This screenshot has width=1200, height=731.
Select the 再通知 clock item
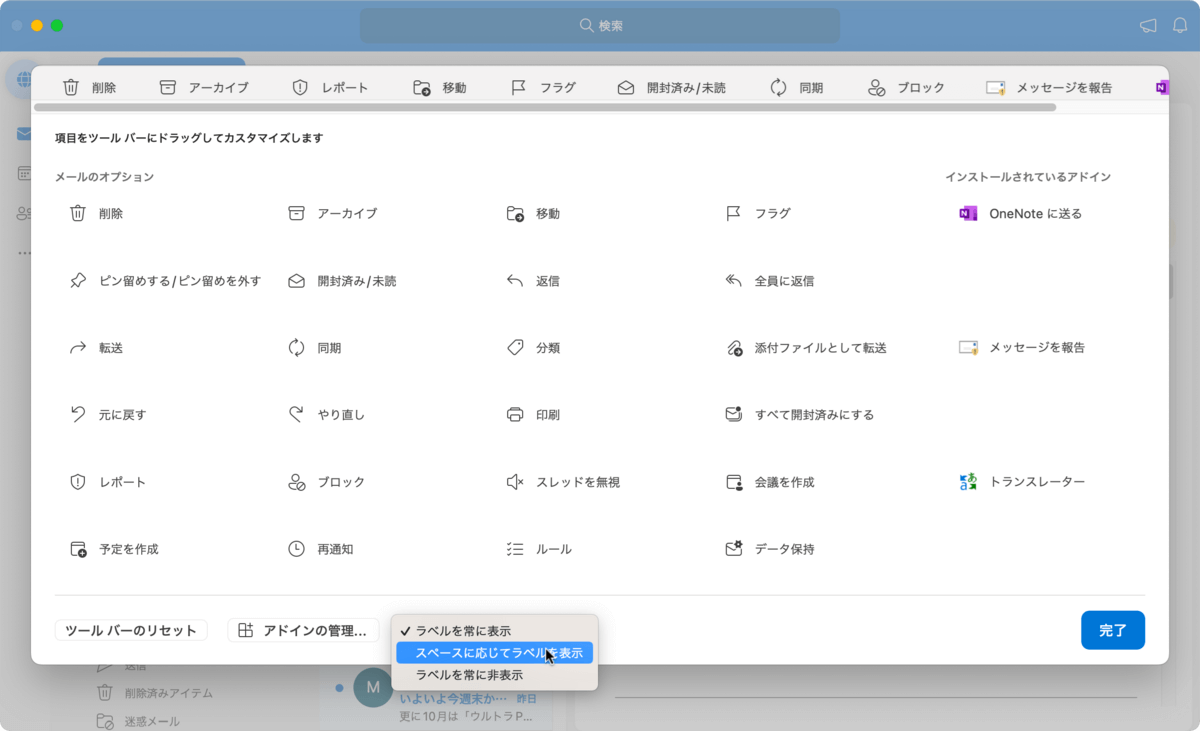click(x=320, y=549)
